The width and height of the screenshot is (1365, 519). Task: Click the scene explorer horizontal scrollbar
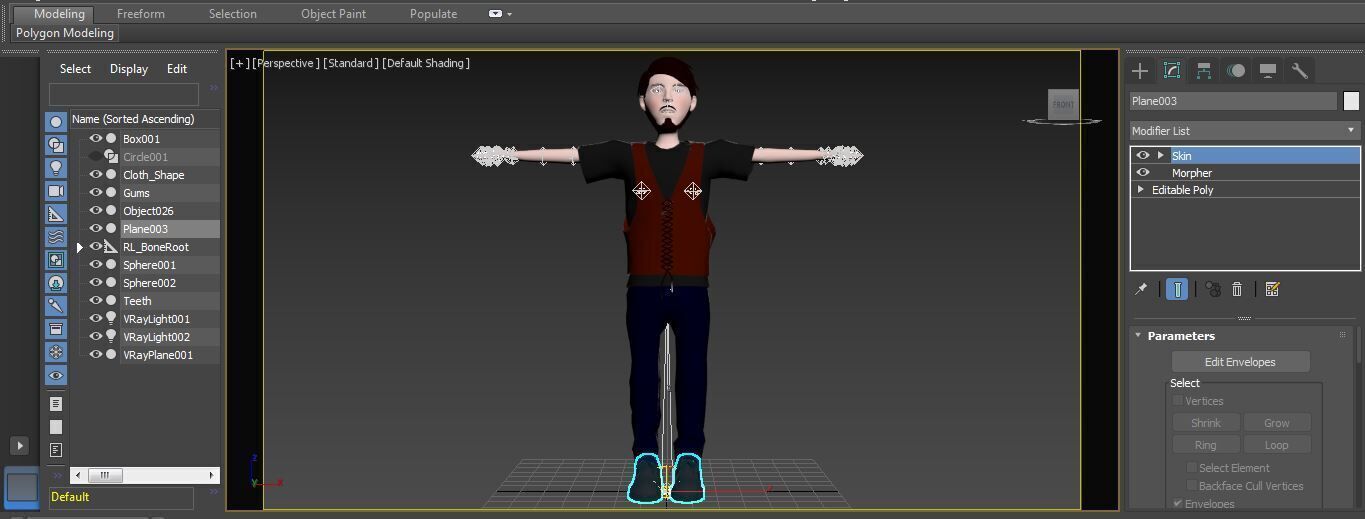(145, 475)
